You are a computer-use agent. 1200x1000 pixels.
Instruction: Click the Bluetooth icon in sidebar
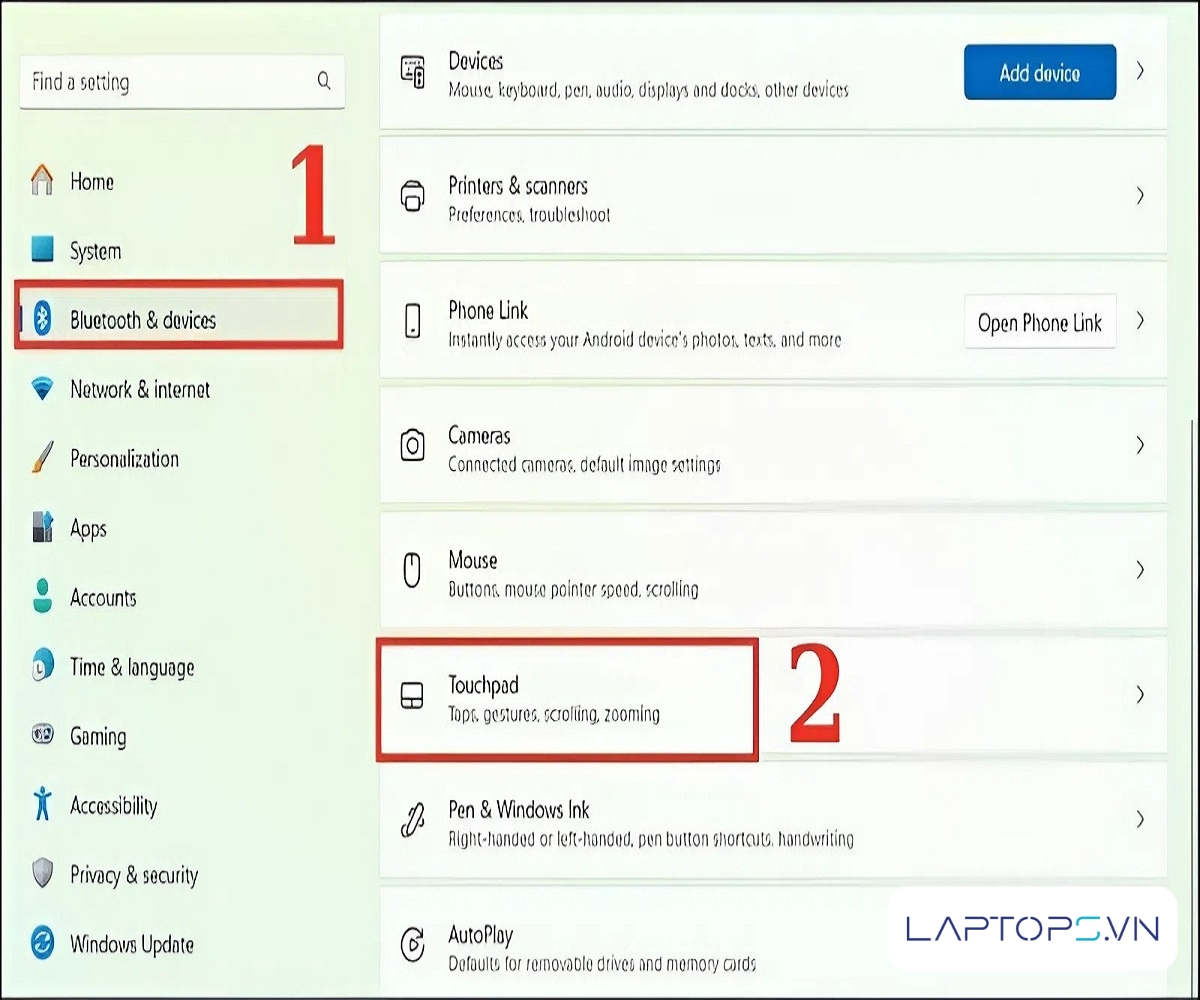tap(42, 319)
